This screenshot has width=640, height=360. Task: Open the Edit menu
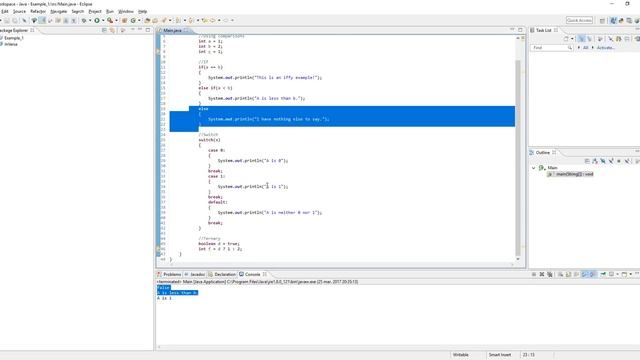(x=5, y=11)
